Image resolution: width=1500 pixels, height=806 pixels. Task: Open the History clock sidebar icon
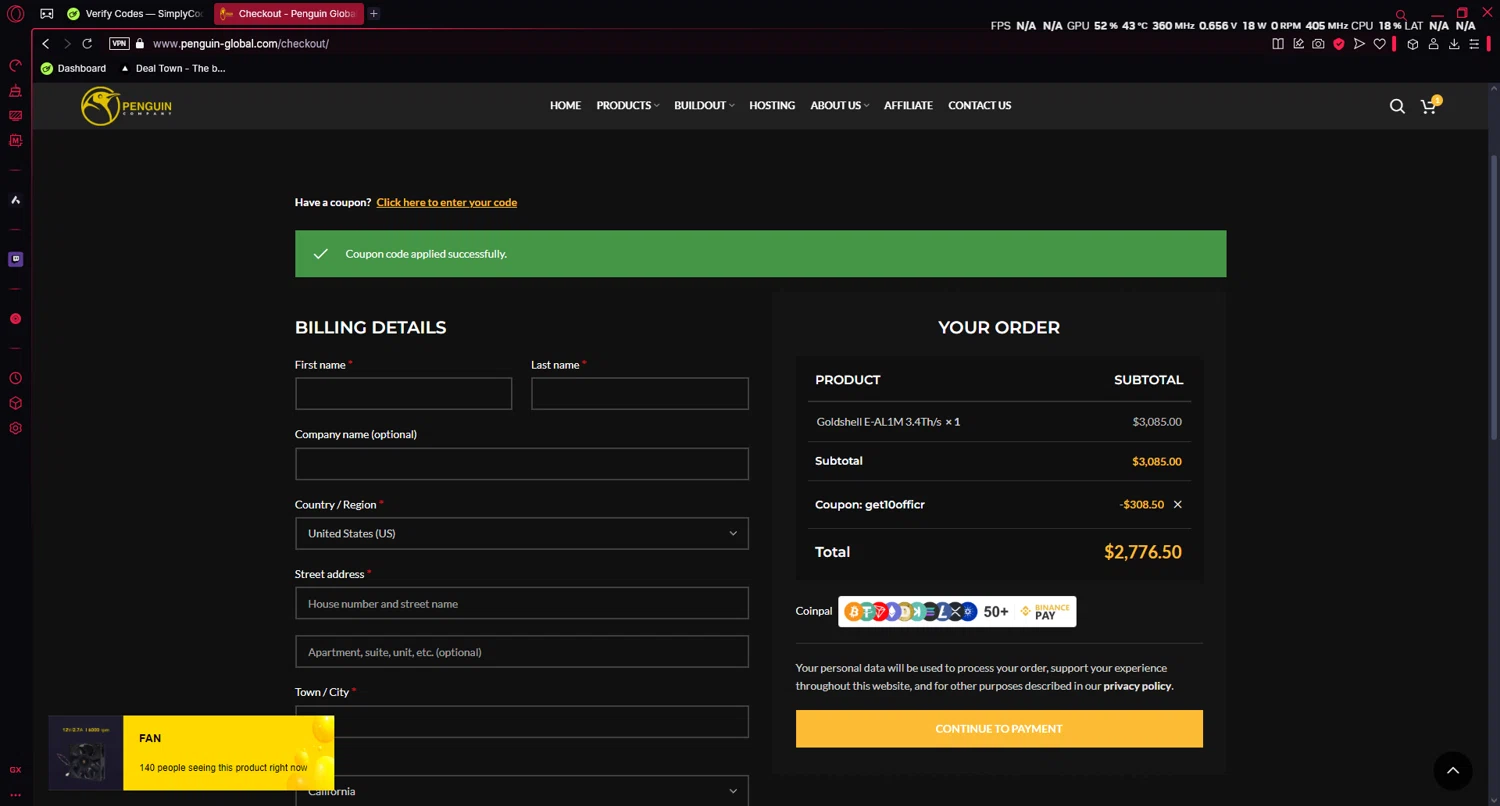coord(15,378)
